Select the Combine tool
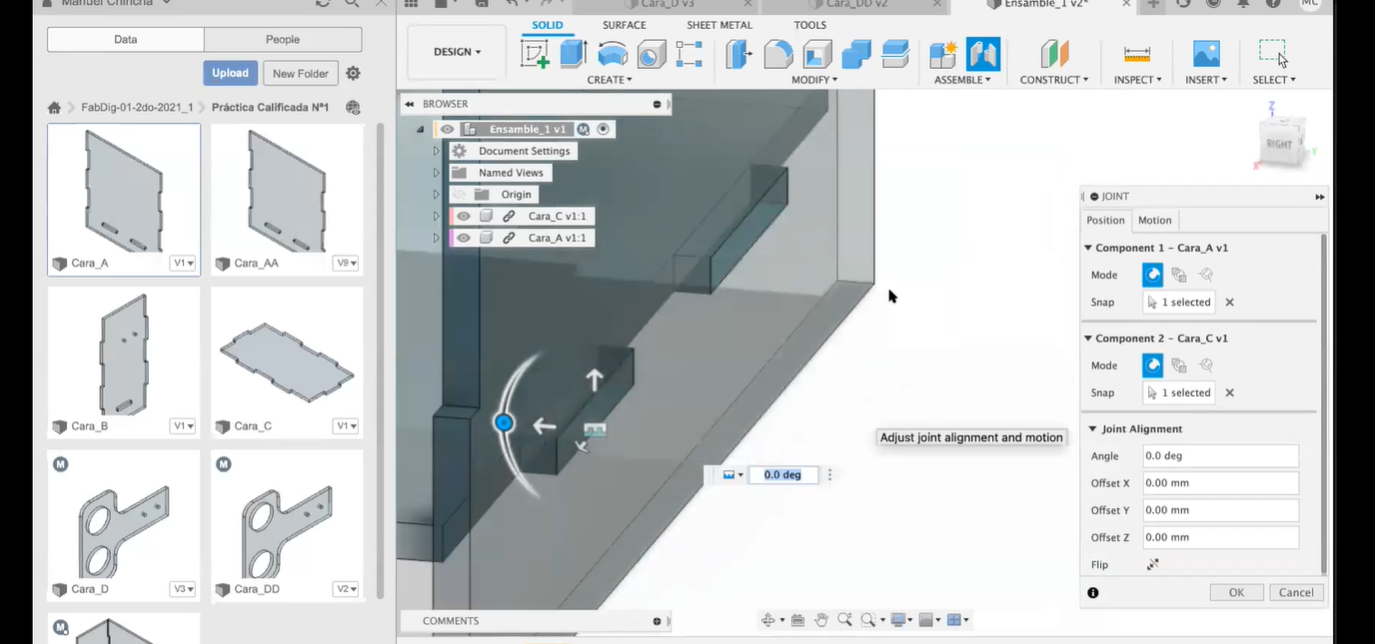Image resolution: width=1375 pixels, height=644 pixels. pos(856,53)
